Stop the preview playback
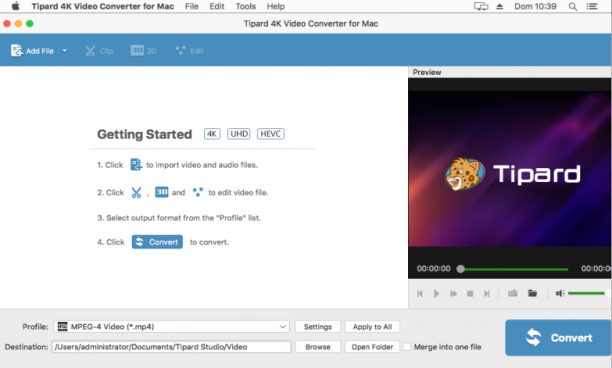 (x=470, y=293)
